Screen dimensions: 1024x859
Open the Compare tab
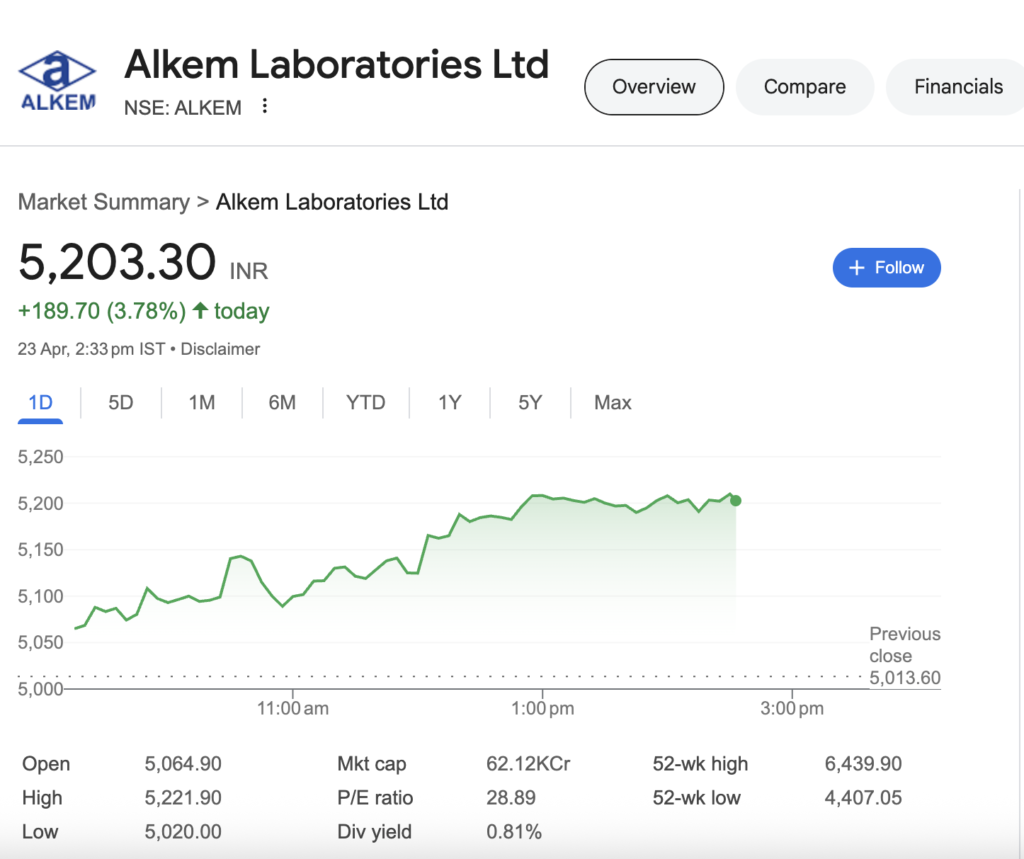point(805,87)
